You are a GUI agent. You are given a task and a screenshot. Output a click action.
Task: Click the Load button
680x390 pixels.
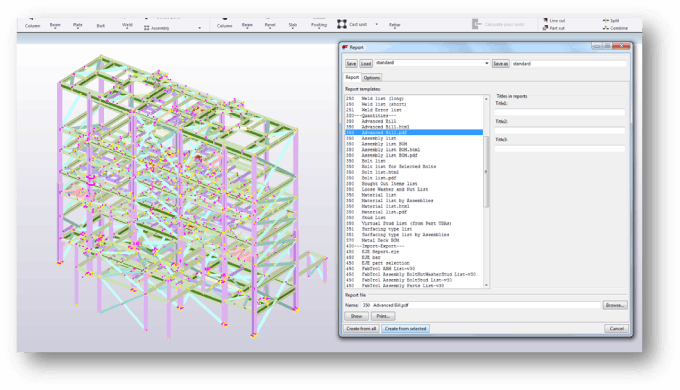(366, 64)
